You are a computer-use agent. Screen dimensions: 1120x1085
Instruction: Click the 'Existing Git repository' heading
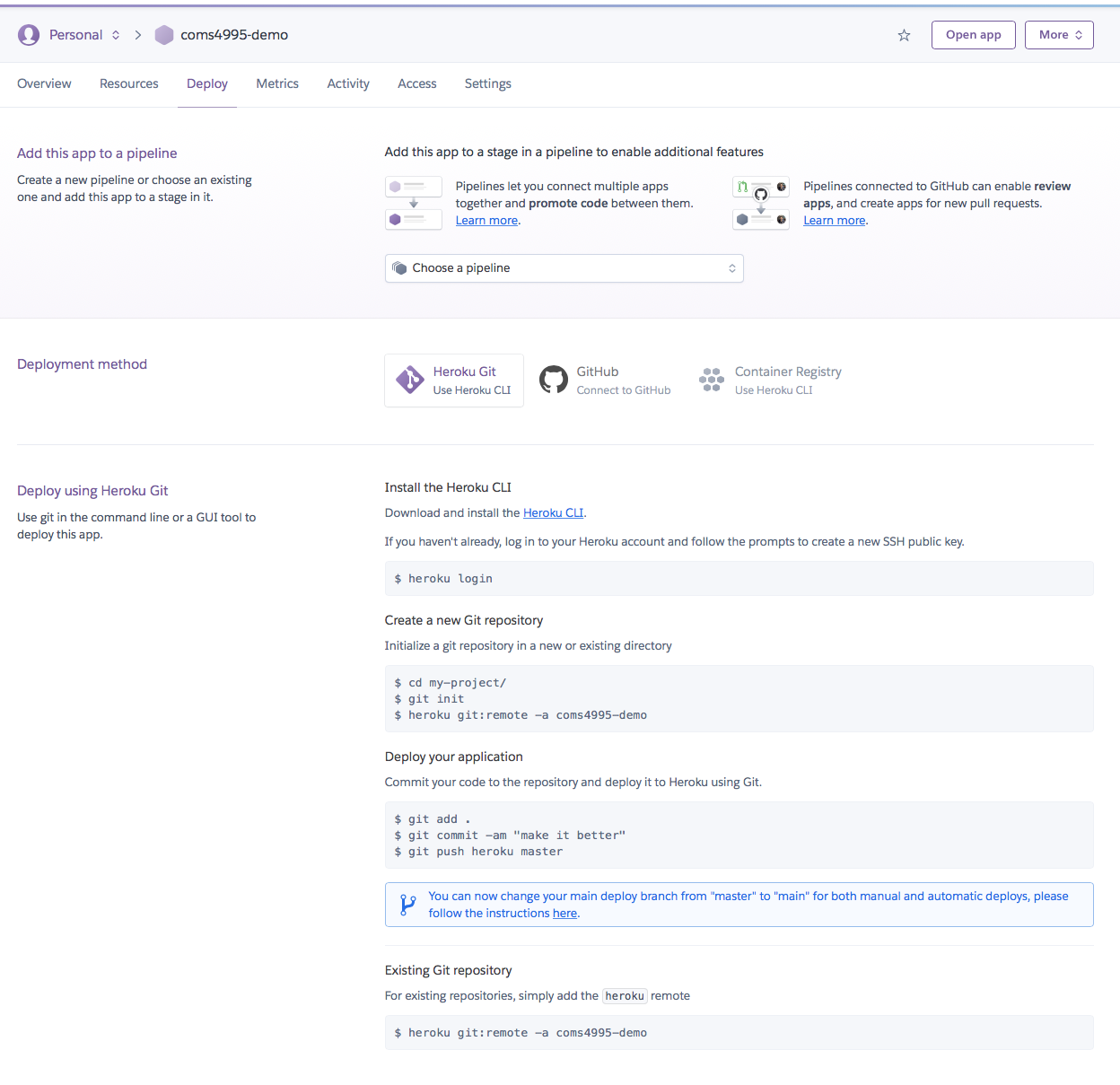[449, 970]
